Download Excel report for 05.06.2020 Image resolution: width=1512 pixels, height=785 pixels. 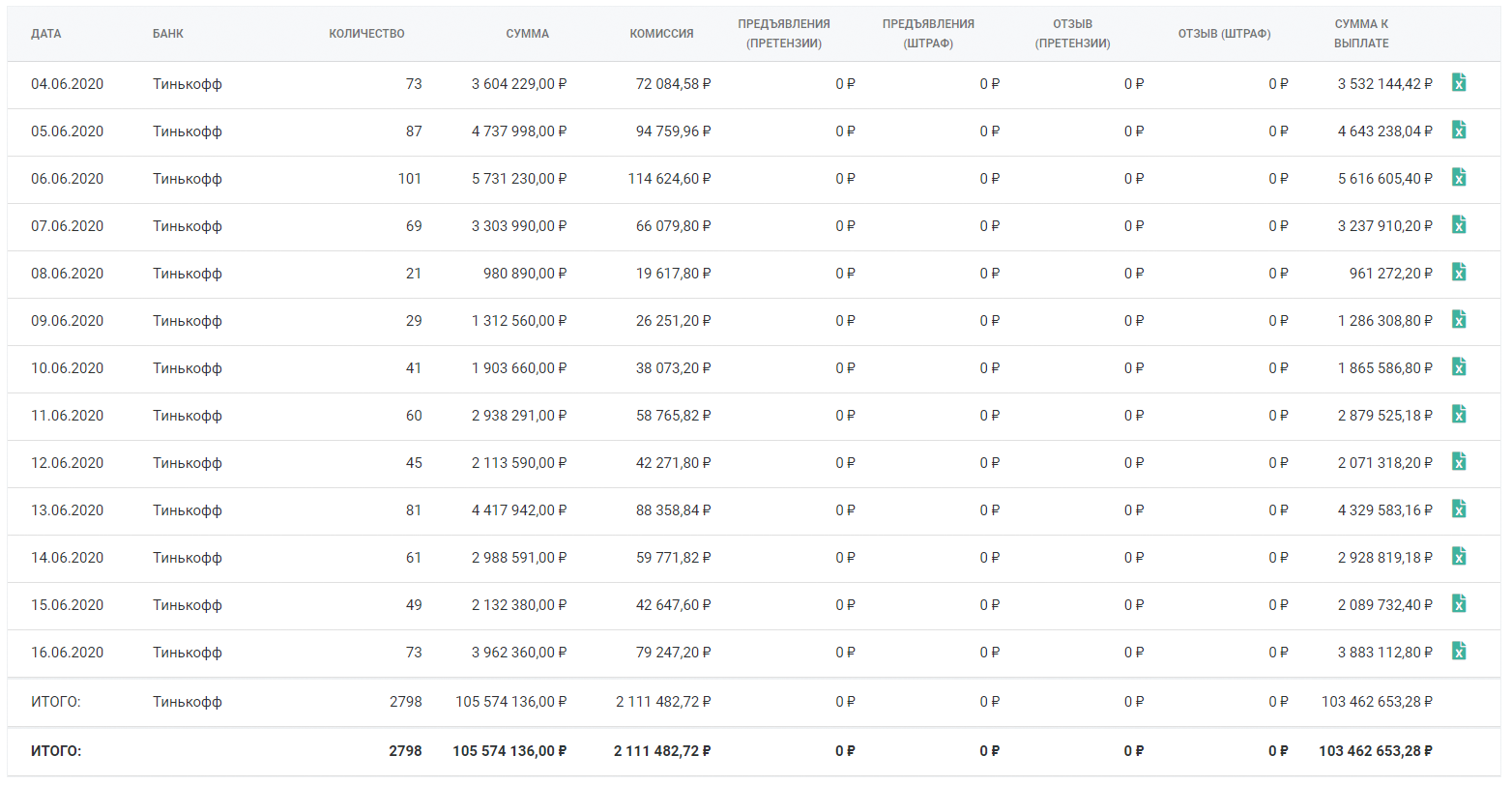click(x=1459, y=131)
